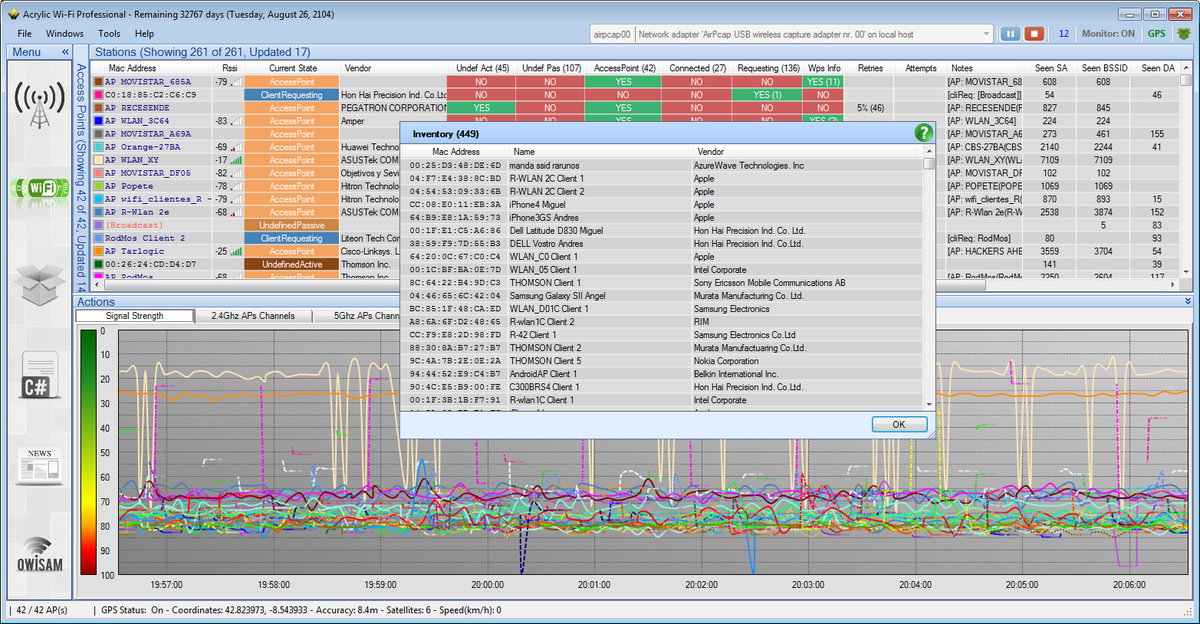The image size is (1200, 624).
Task: Click orange color swatch of AP Tarlogic
Action: coord(98,251)
